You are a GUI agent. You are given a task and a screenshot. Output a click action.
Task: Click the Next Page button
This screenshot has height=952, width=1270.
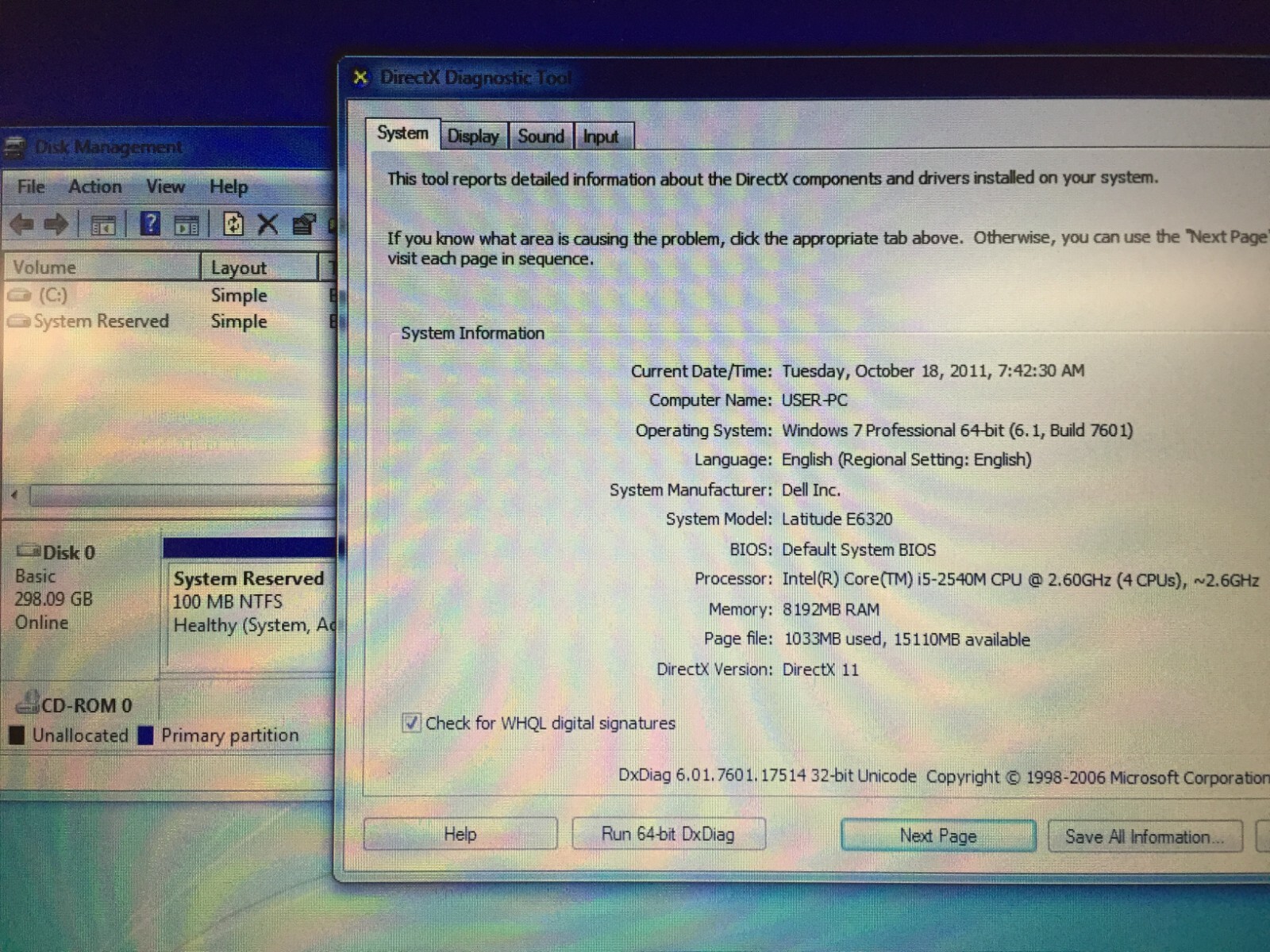[x=938, y=835]
